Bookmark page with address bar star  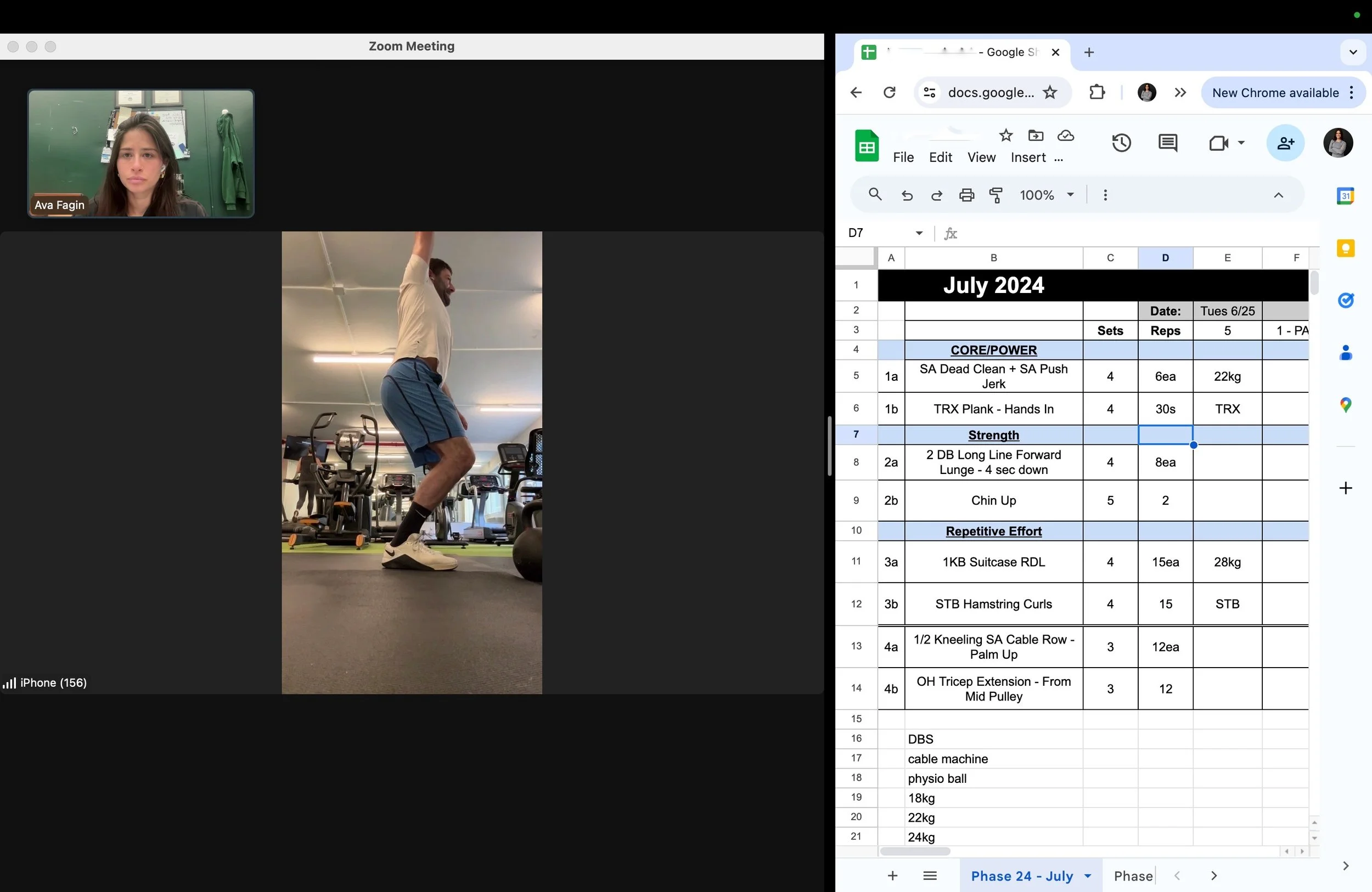pyautogui.click(x=1050, y=92)
